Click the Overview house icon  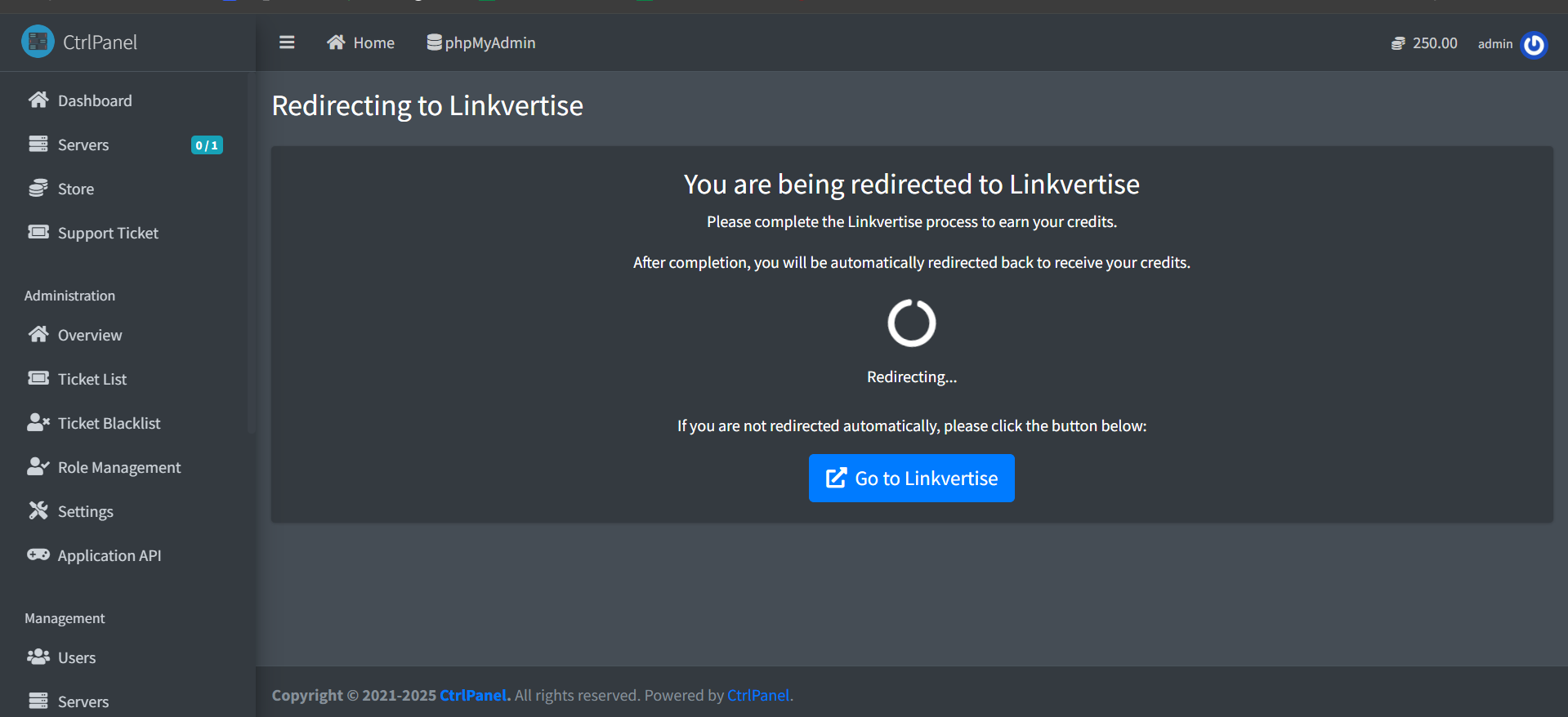[x=38, y=335]
